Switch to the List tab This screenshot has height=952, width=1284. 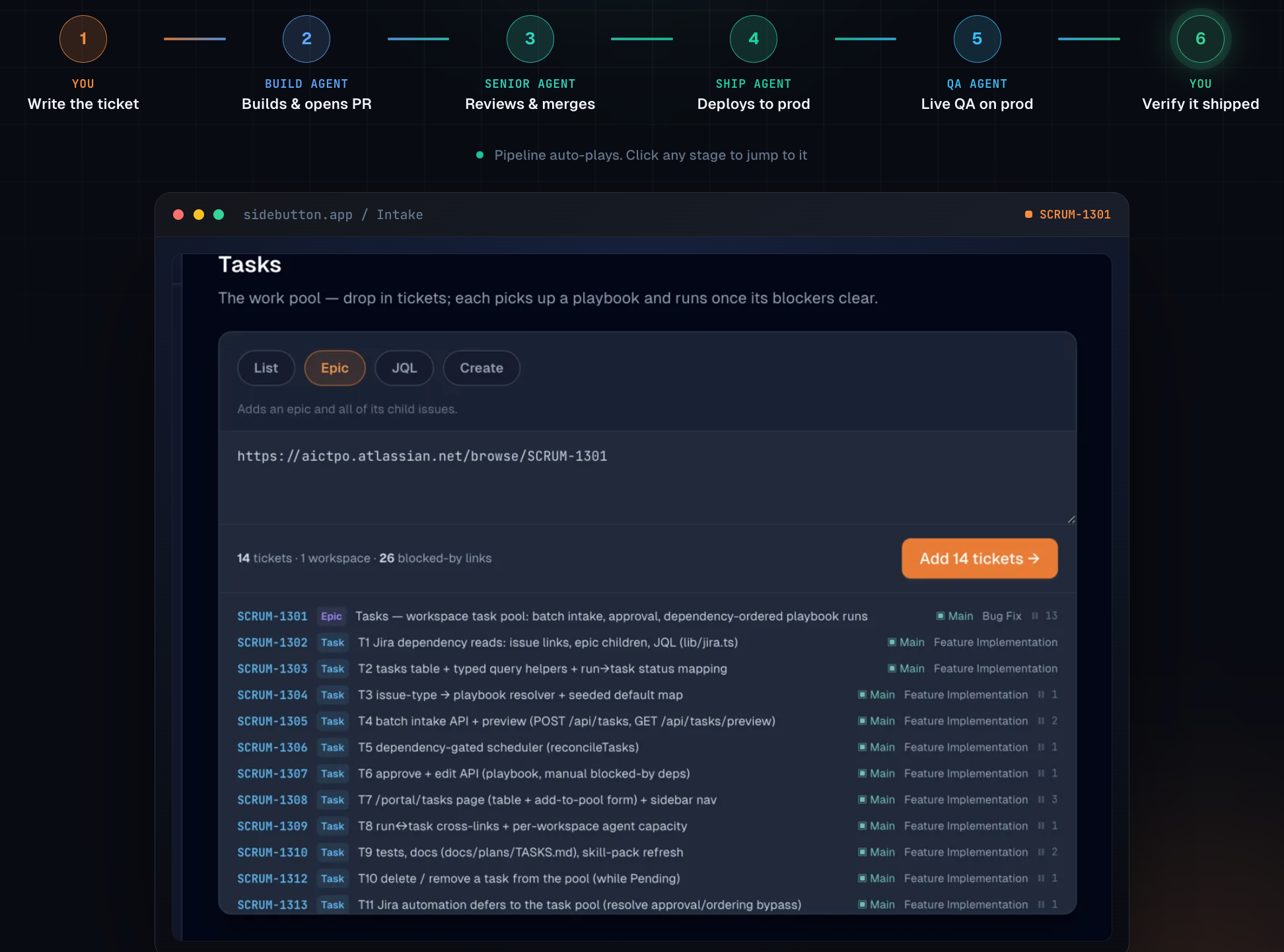tap(266, 368)
